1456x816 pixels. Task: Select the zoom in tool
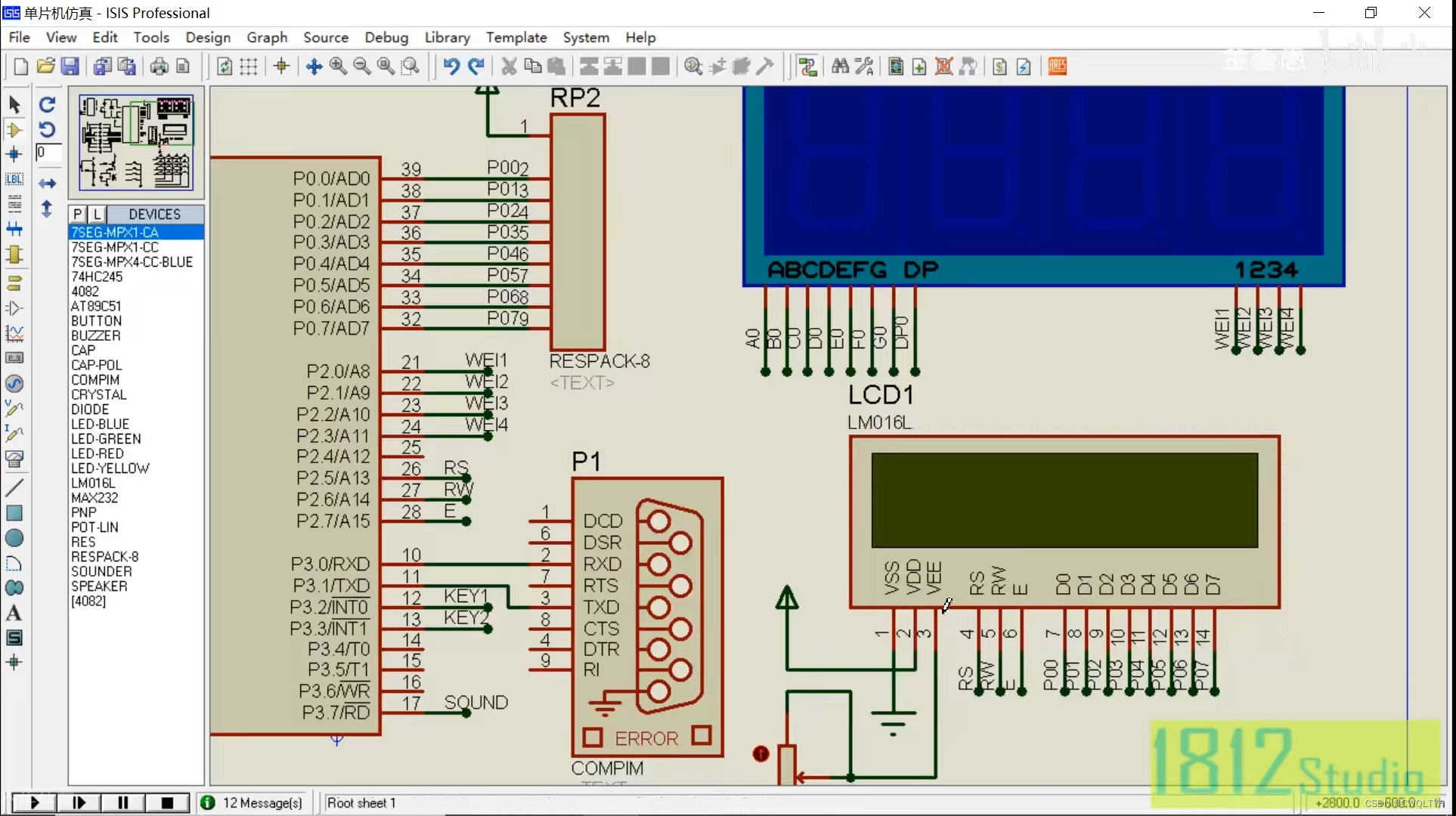point(337,65)
